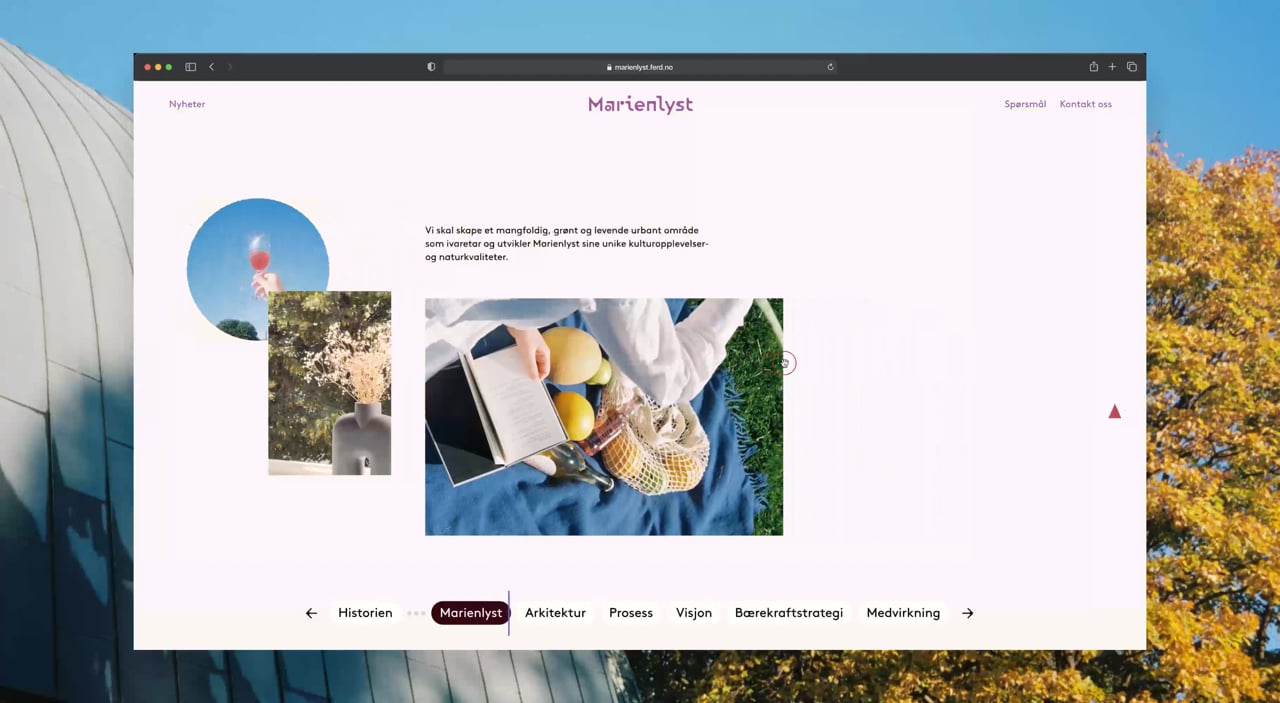Switch to the Arkitektur tab
Image resolution: width=1280 pixels, height=703 pixels.
555,613
